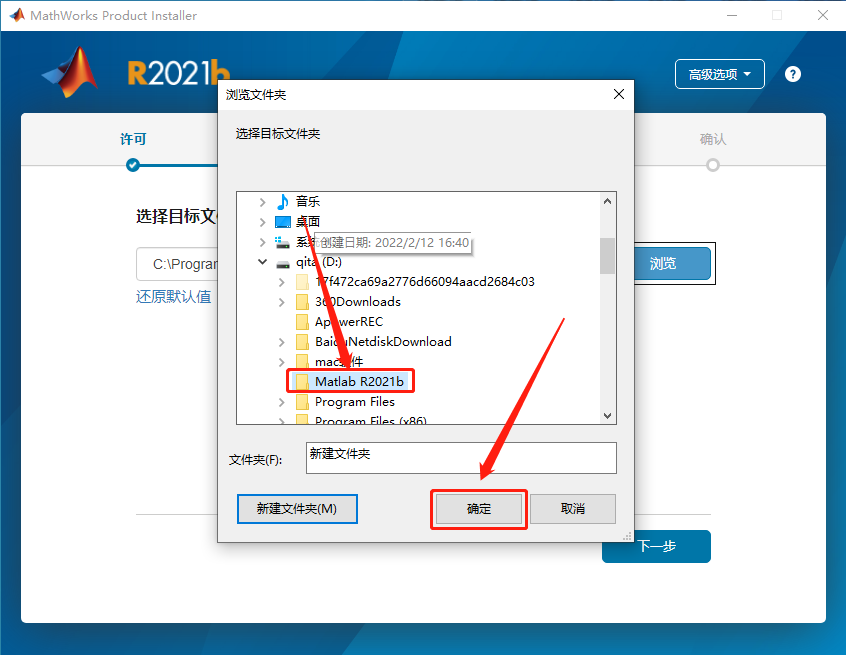Click the 文件夹(F) name input field
This screenshot has width=846, height=655.
pyautogui.click(x=461, y=458)
